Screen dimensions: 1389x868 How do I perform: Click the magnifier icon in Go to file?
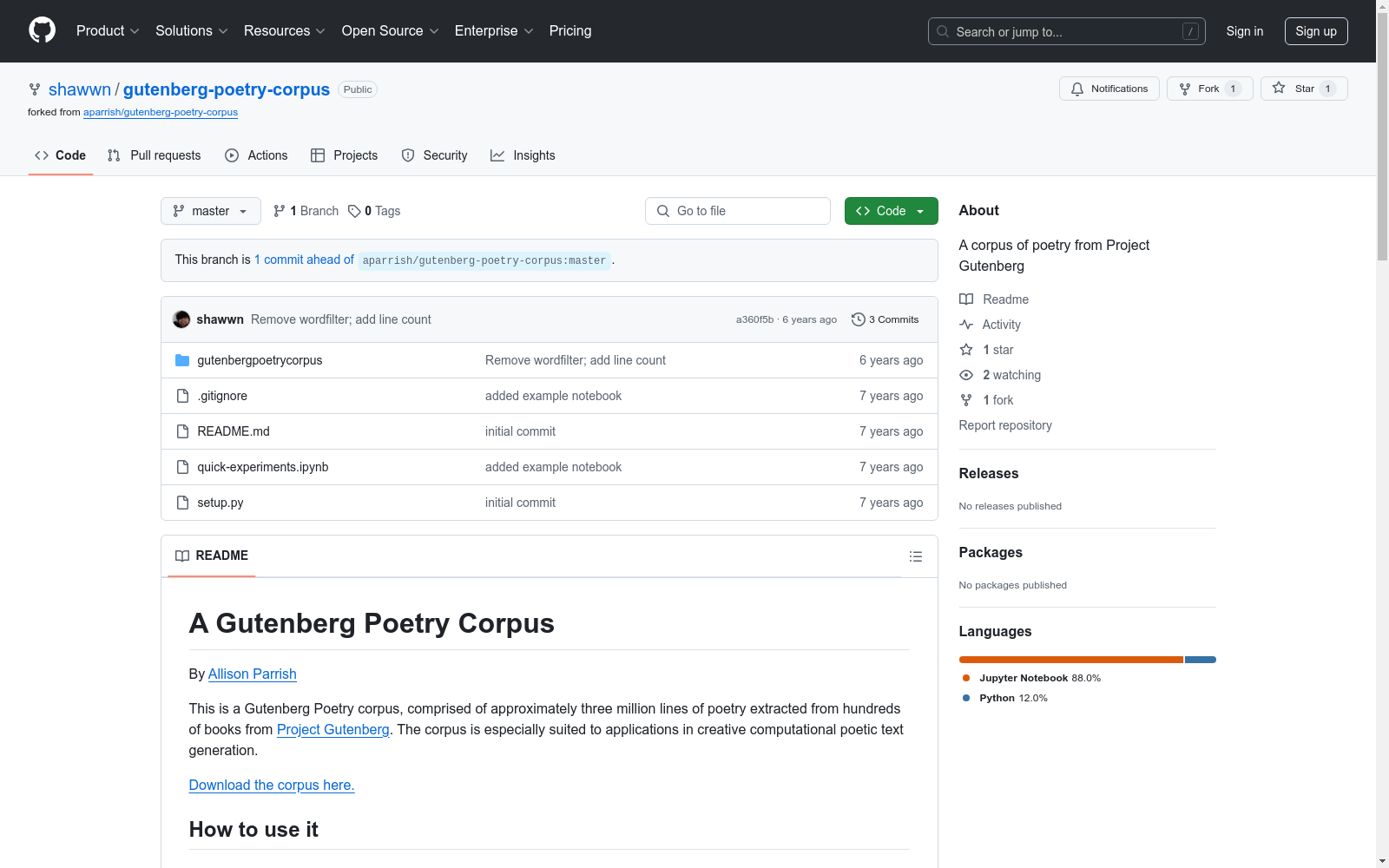(x=663, y=211)
